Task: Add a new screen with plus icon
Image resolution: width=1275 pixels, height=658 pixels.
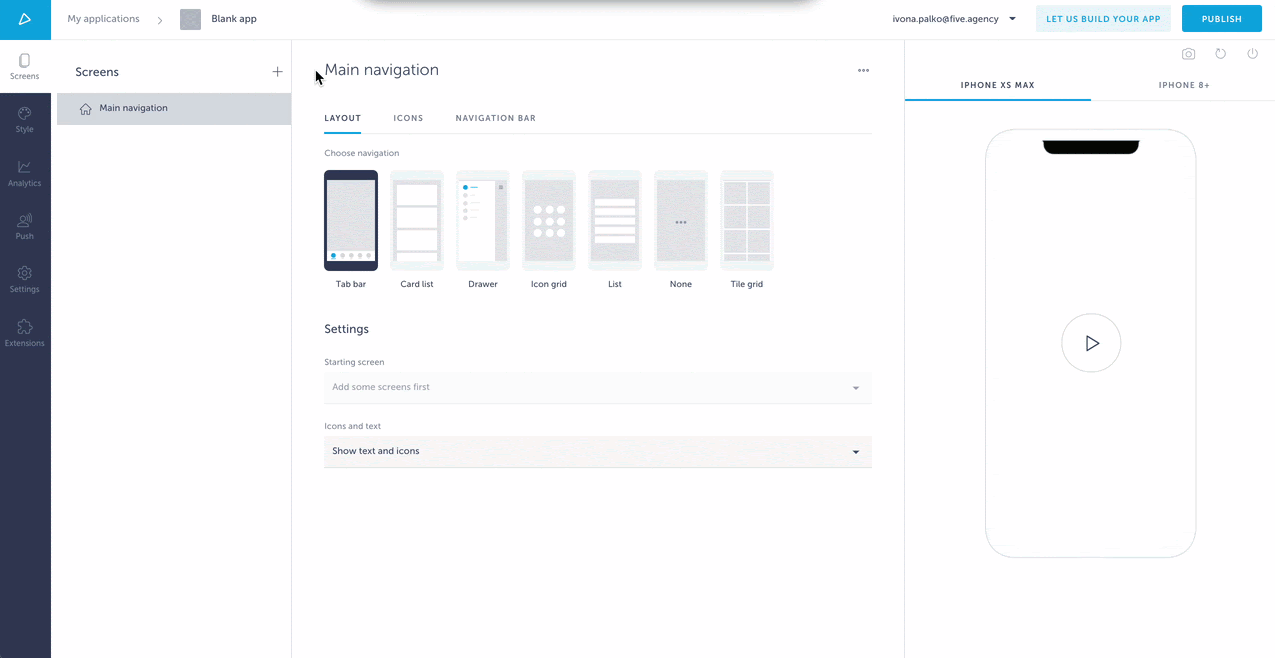Action: coord(277,72)
